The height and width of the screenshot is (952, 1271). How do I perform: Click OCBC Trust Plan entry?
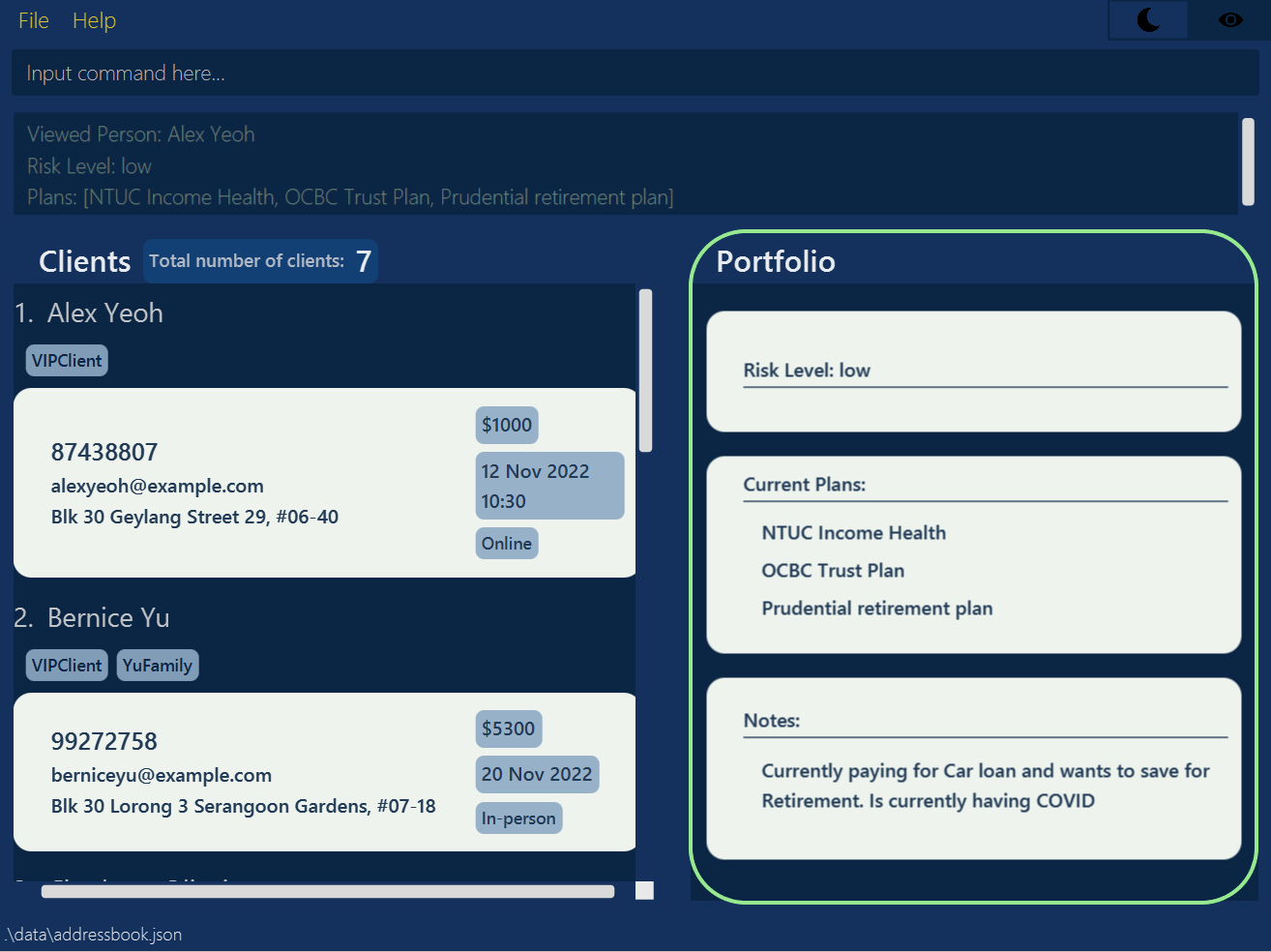(833, 571)
